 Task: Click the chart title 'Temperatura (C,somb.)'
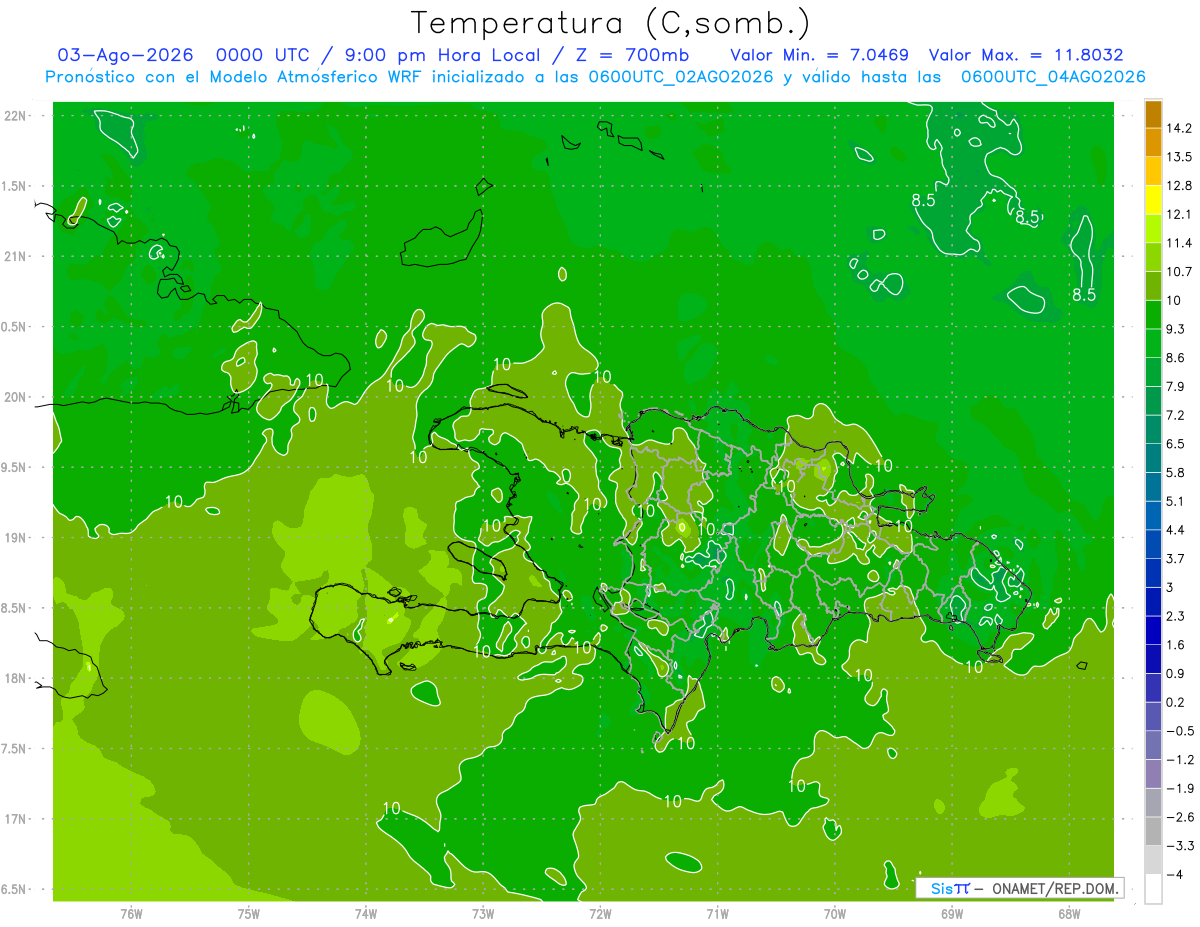coord(610,23)
